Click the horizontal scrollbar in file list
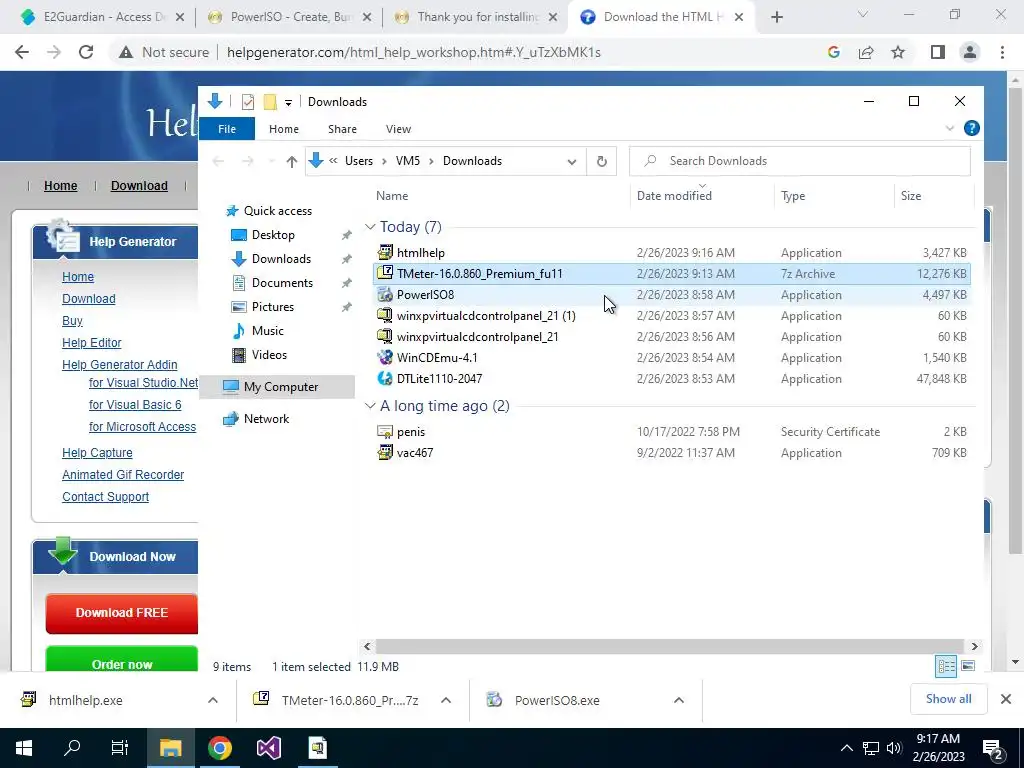 (x=669, y=646)
